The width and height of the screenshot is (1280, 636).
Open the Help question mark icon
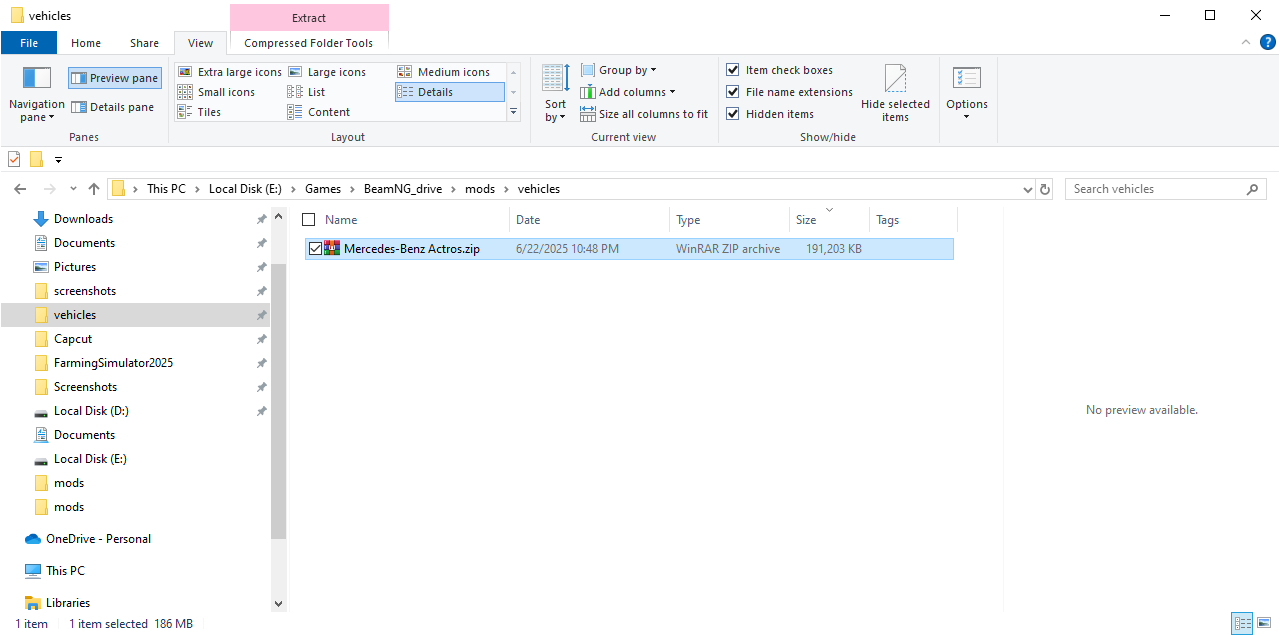(x=1267, y=42)
